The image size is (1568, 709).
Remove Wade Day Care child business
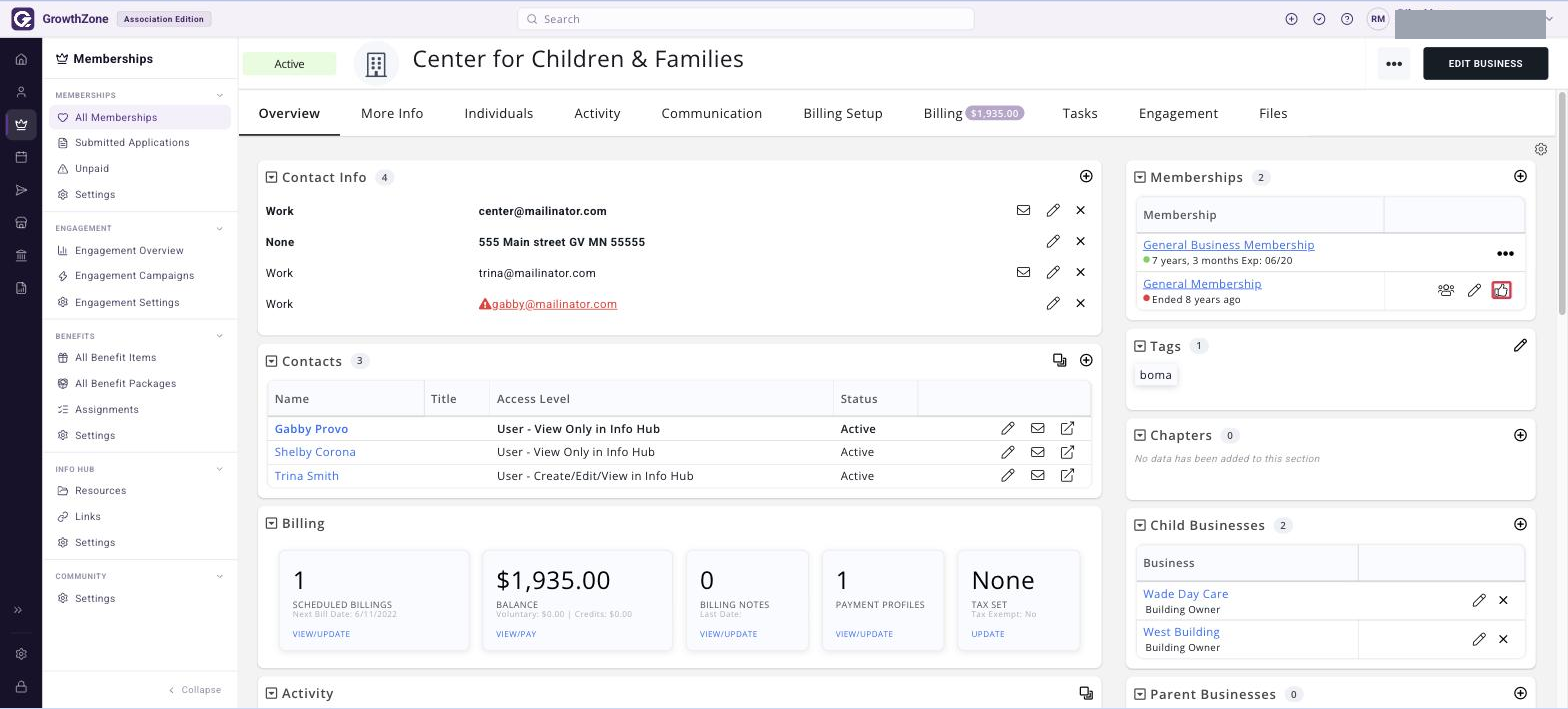[1503, 601]
